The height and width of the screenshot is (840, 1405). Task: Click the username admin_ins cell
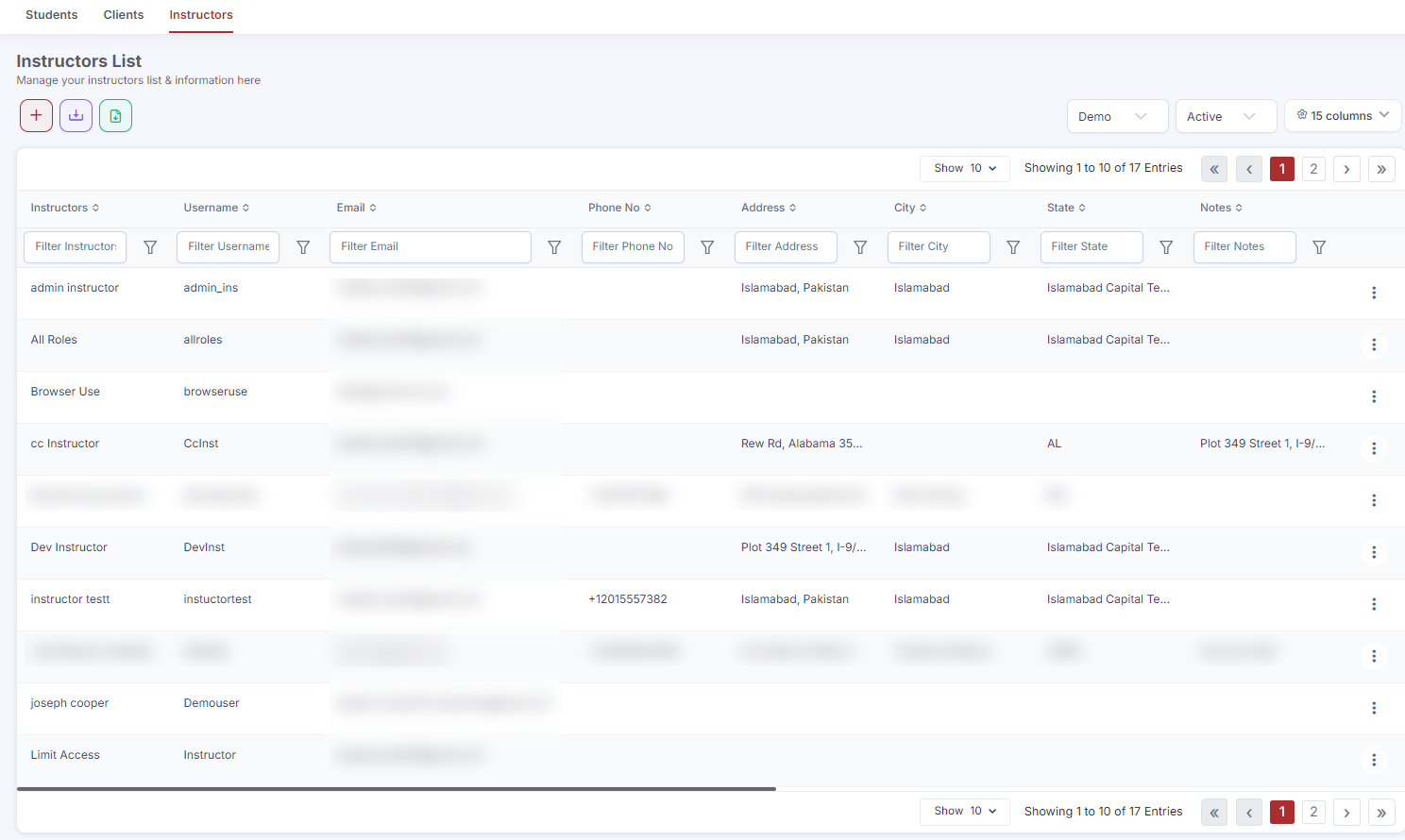pyautogui.click(x=211, y=288)
